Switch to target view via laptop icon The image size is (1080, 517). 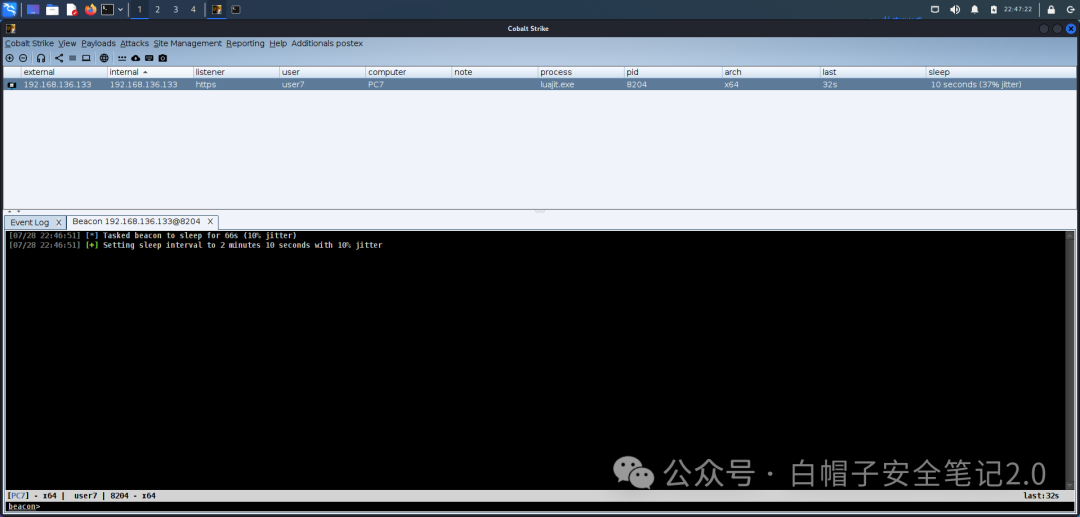[86, 59]
